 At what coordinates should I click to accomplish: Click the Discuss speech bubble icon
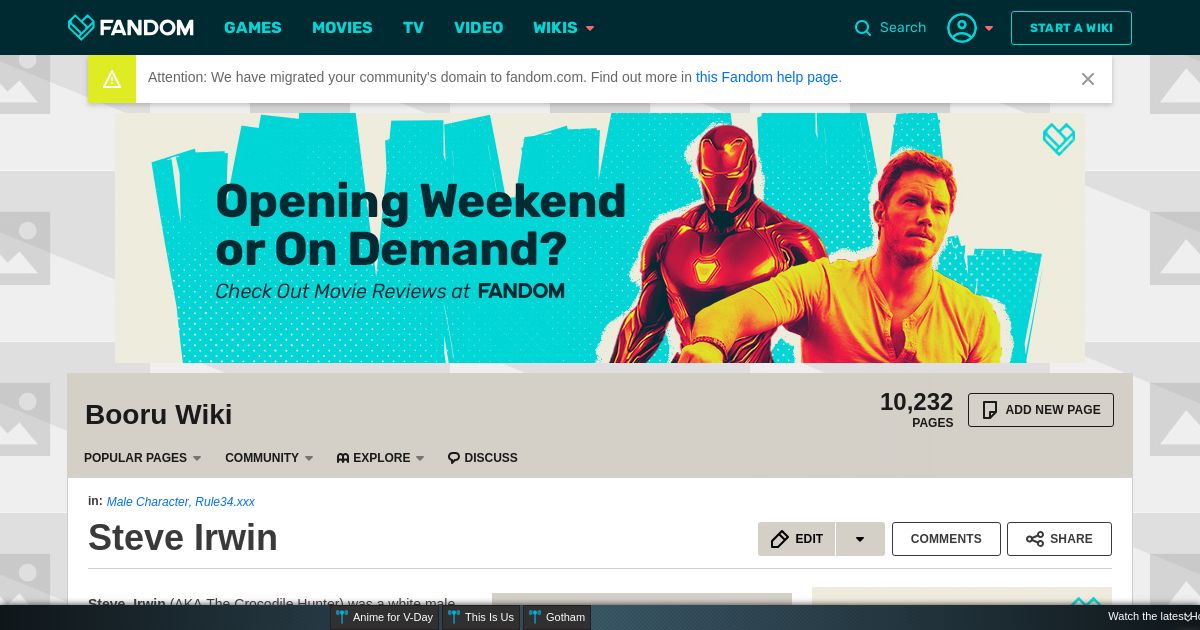click(454, 458)
